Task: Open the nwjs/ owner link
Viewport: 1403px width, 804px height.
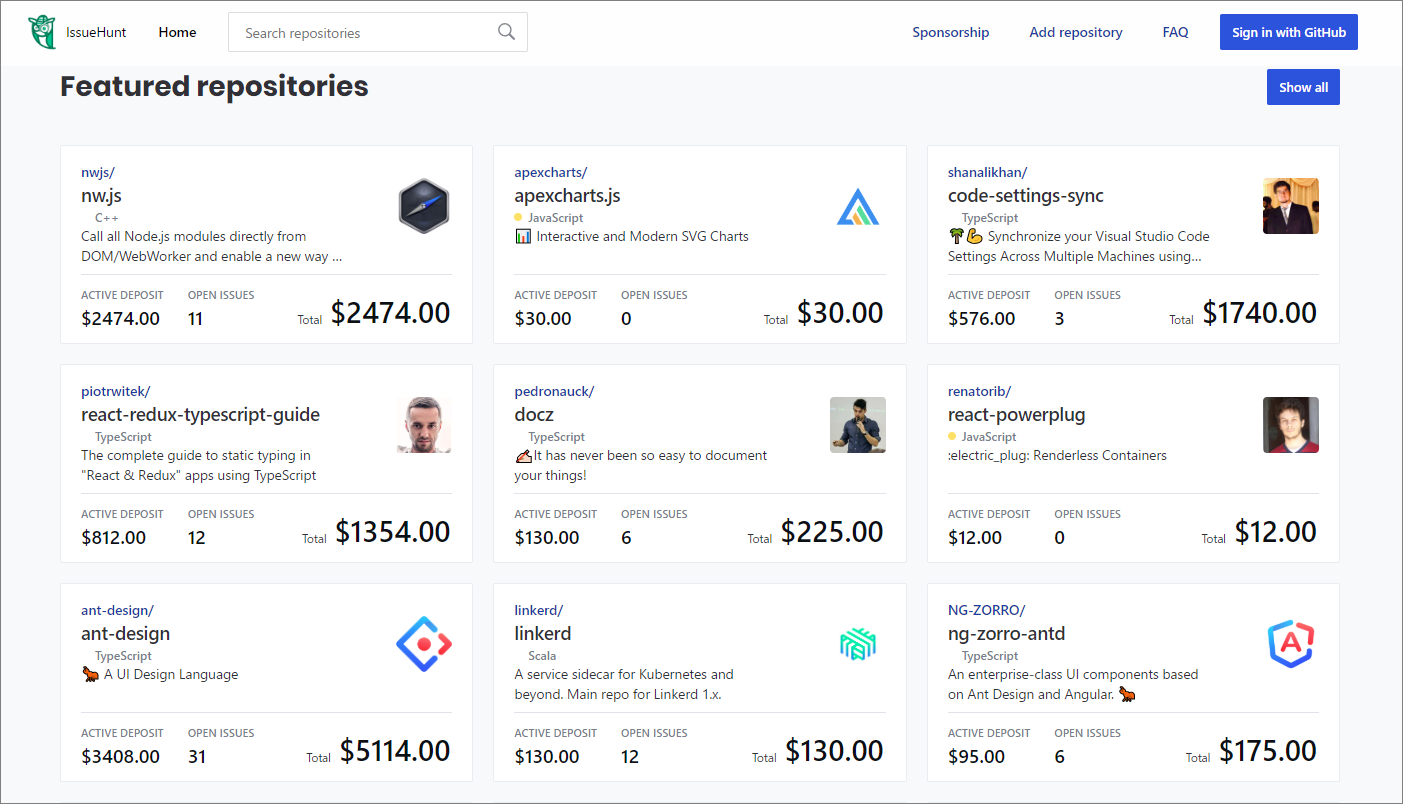Action: coord(98,172)
